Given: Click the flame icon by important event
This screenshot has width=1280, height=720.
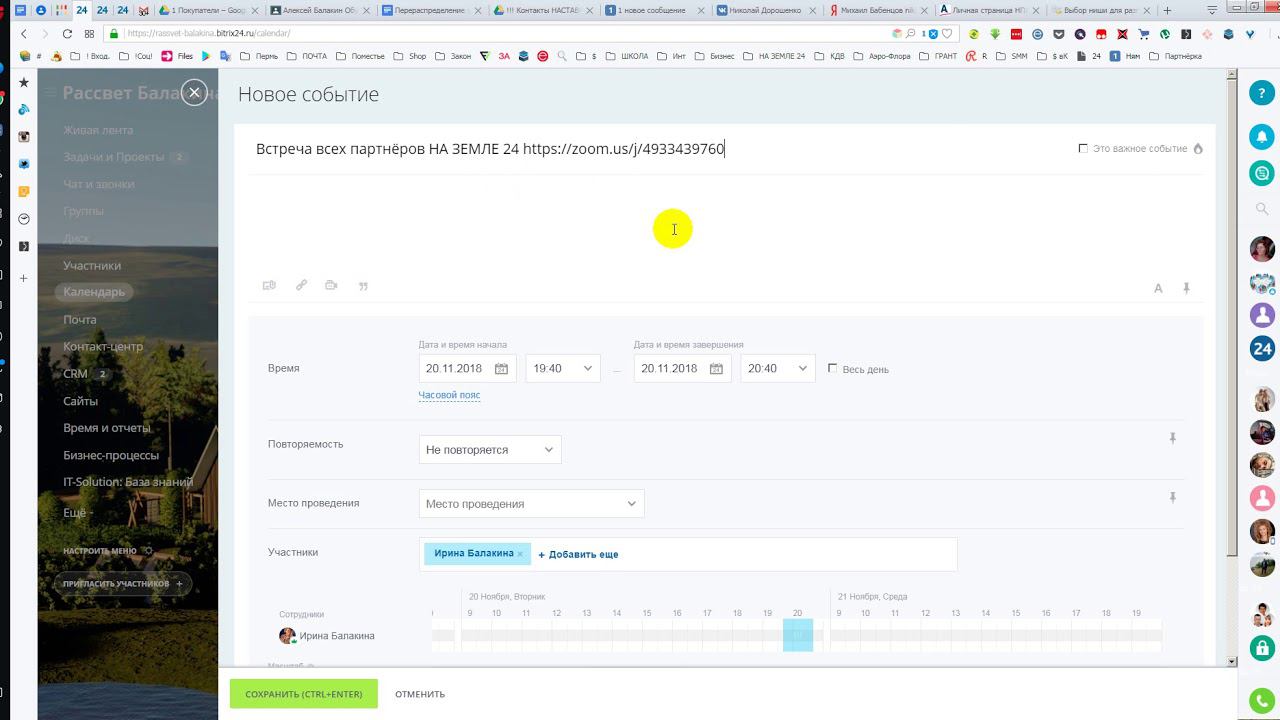Looking at the screenshot, I should (x=1198, y=149).
